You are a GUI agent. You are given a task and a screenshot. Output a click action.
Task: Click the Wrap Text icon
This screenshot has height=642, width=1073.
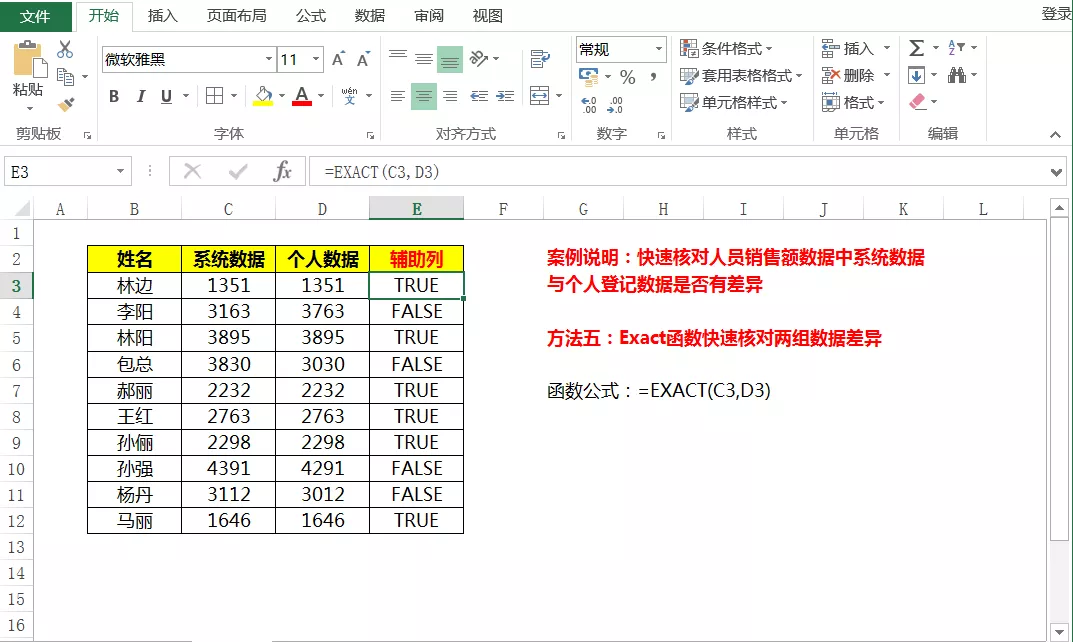[x=540, y=59]
